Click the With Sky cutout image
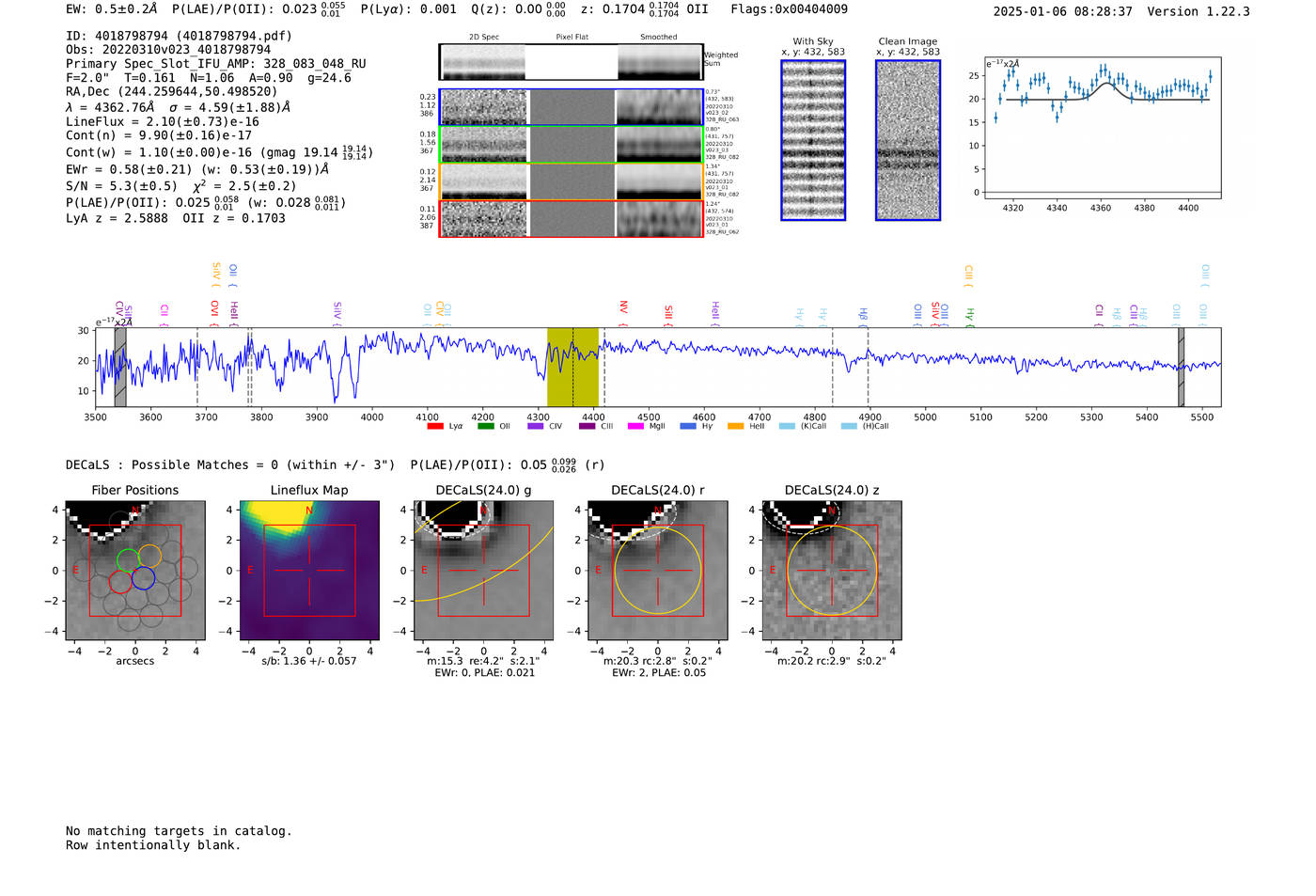 coord(813,140)
